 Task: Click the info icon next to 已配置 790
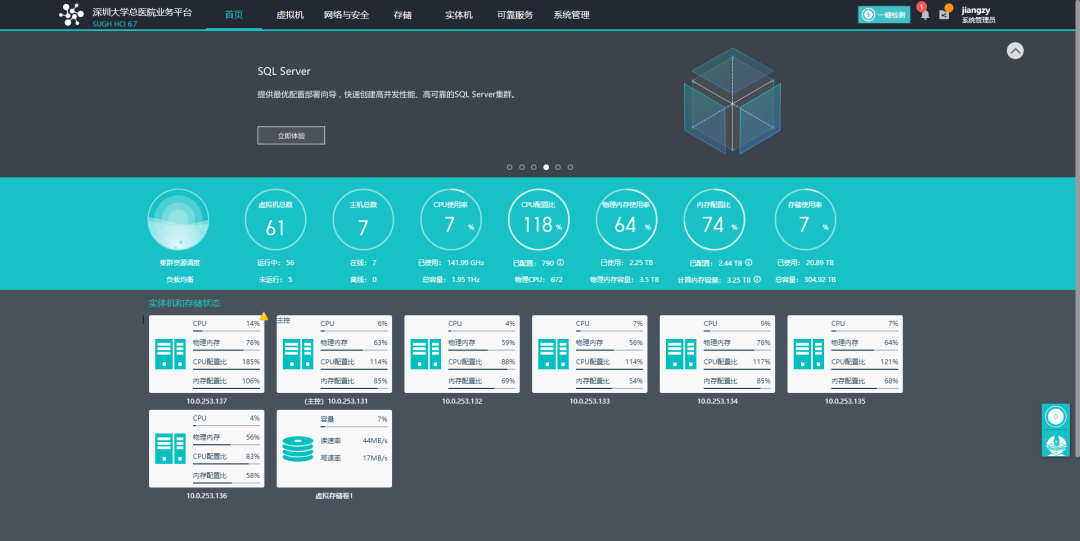click(x=561, y=263)
